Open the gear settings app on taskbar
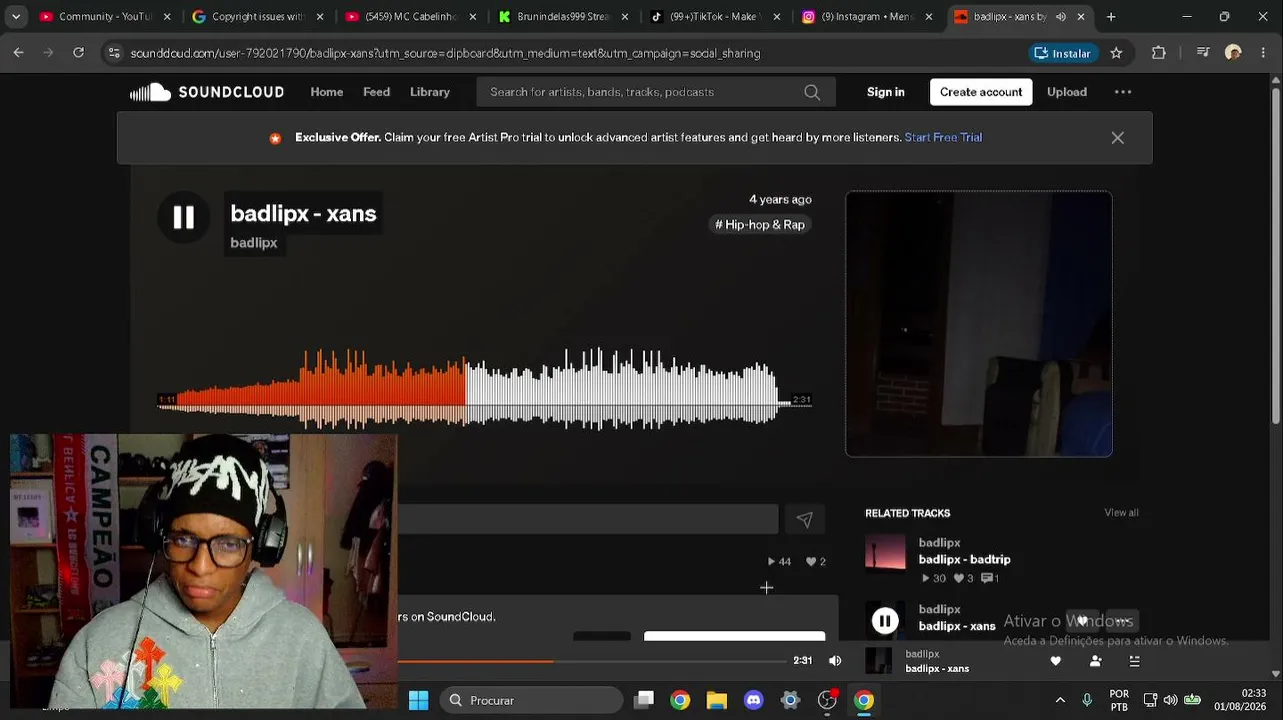 [x=790, y=700]
